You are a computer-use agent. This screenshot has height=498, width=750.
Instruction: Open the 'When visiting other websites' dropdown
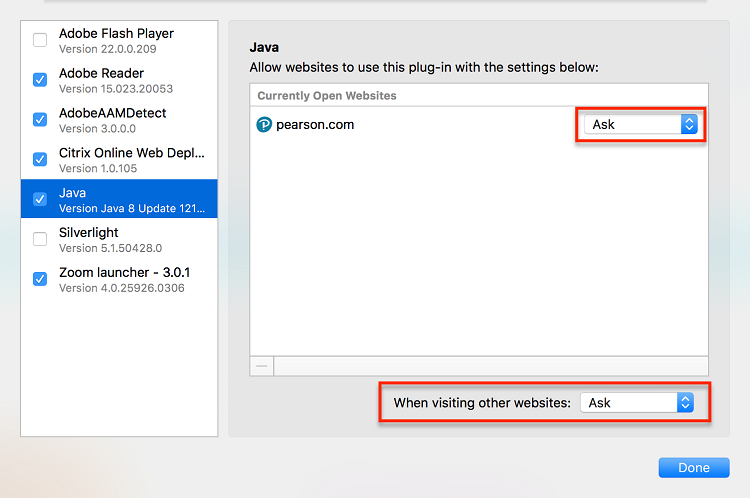(x=637, y=403)
